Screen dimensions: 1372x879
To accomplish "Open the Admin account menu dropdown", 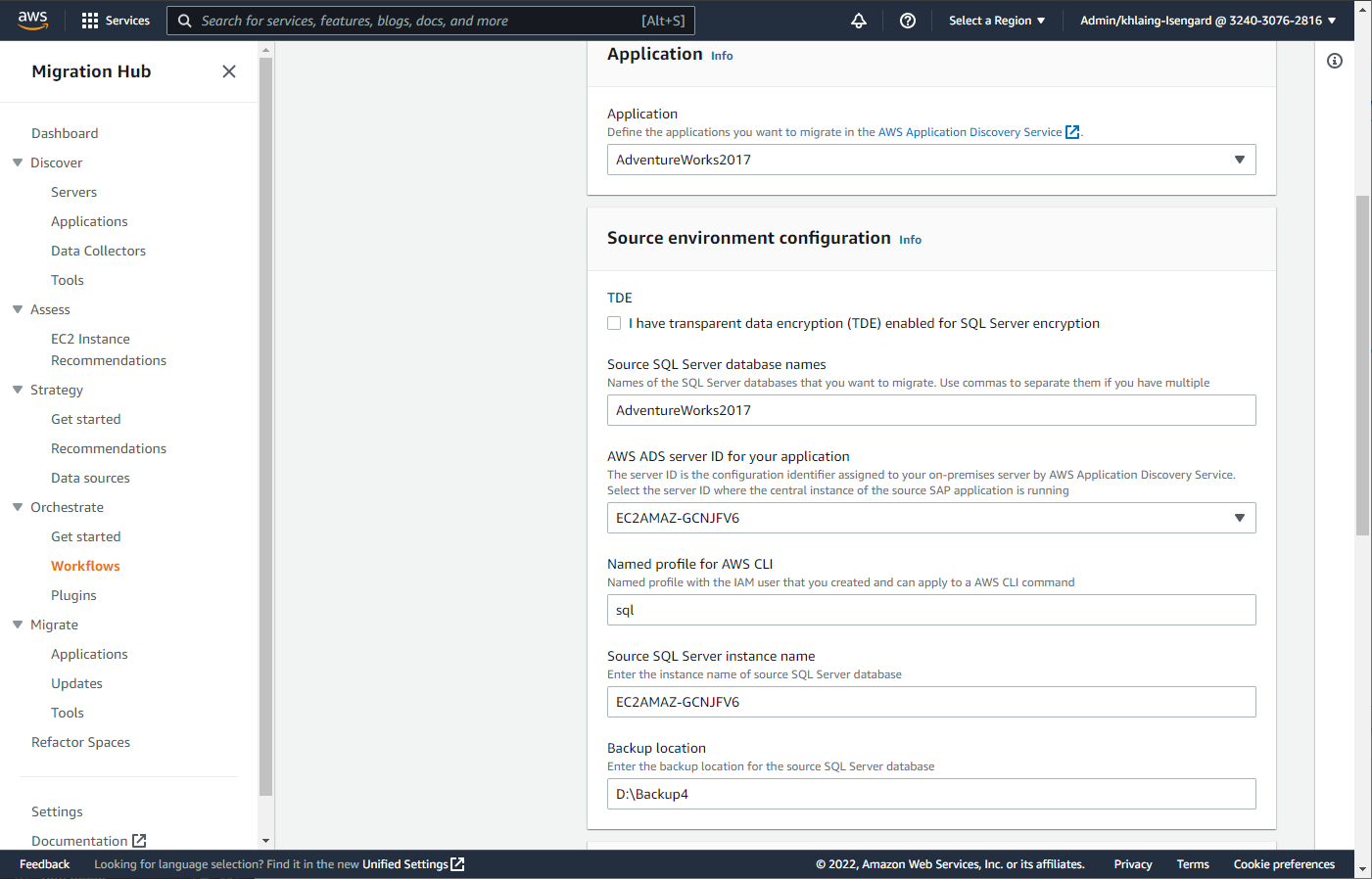I will (1207, 21).
